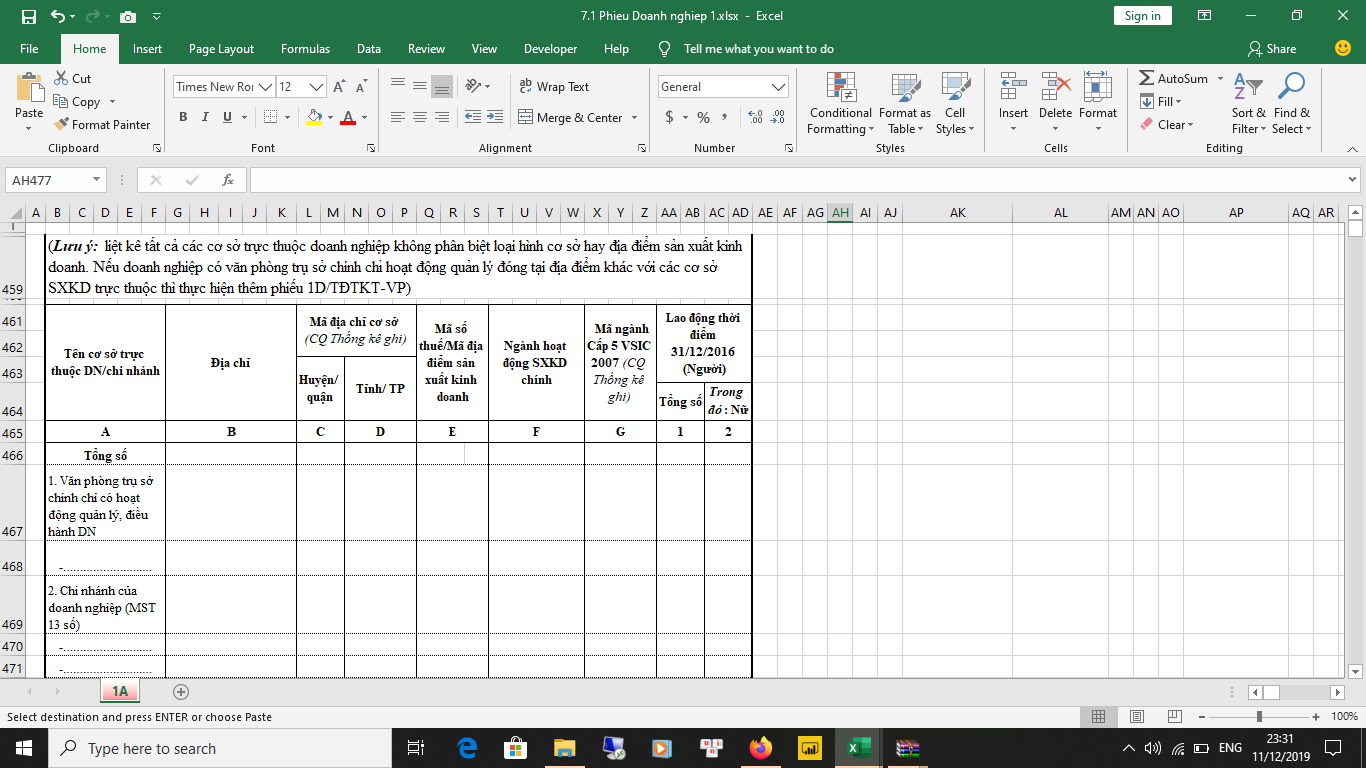Click the Share button

pyautogui.click(x=1272, y=48)
